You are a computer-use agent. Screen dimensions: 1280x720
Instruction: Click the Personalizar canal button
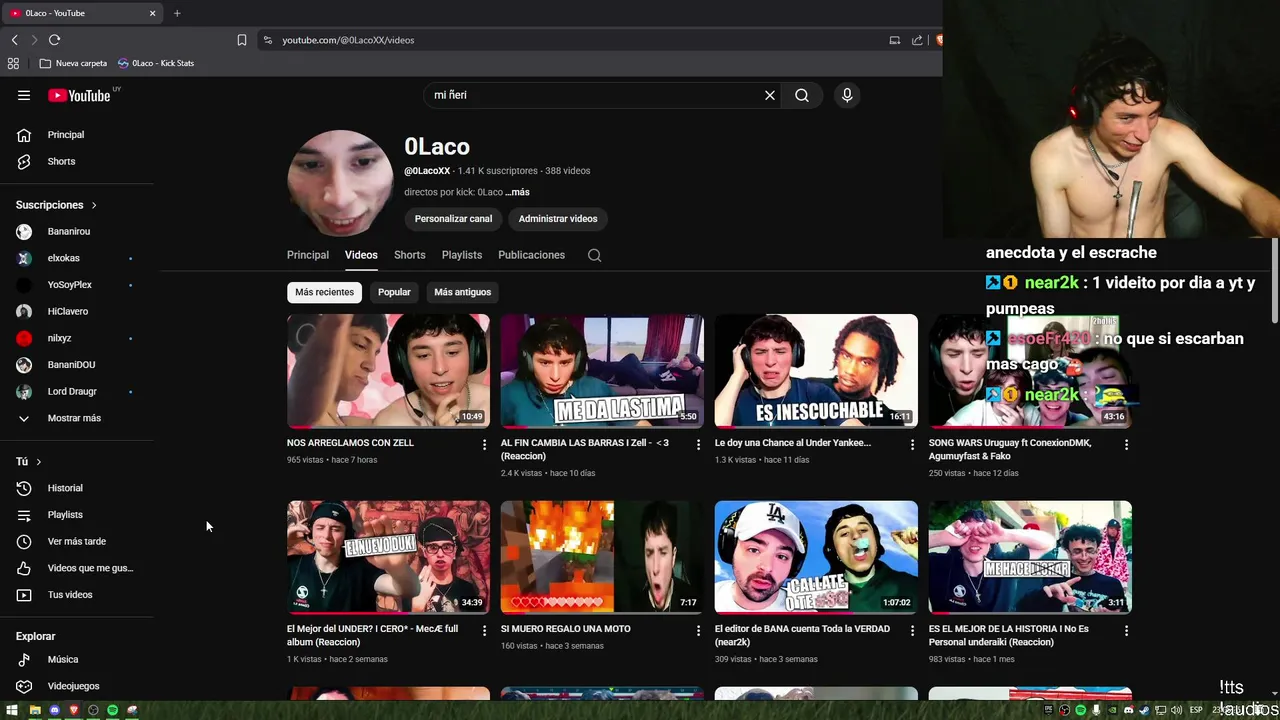[453, 219]
